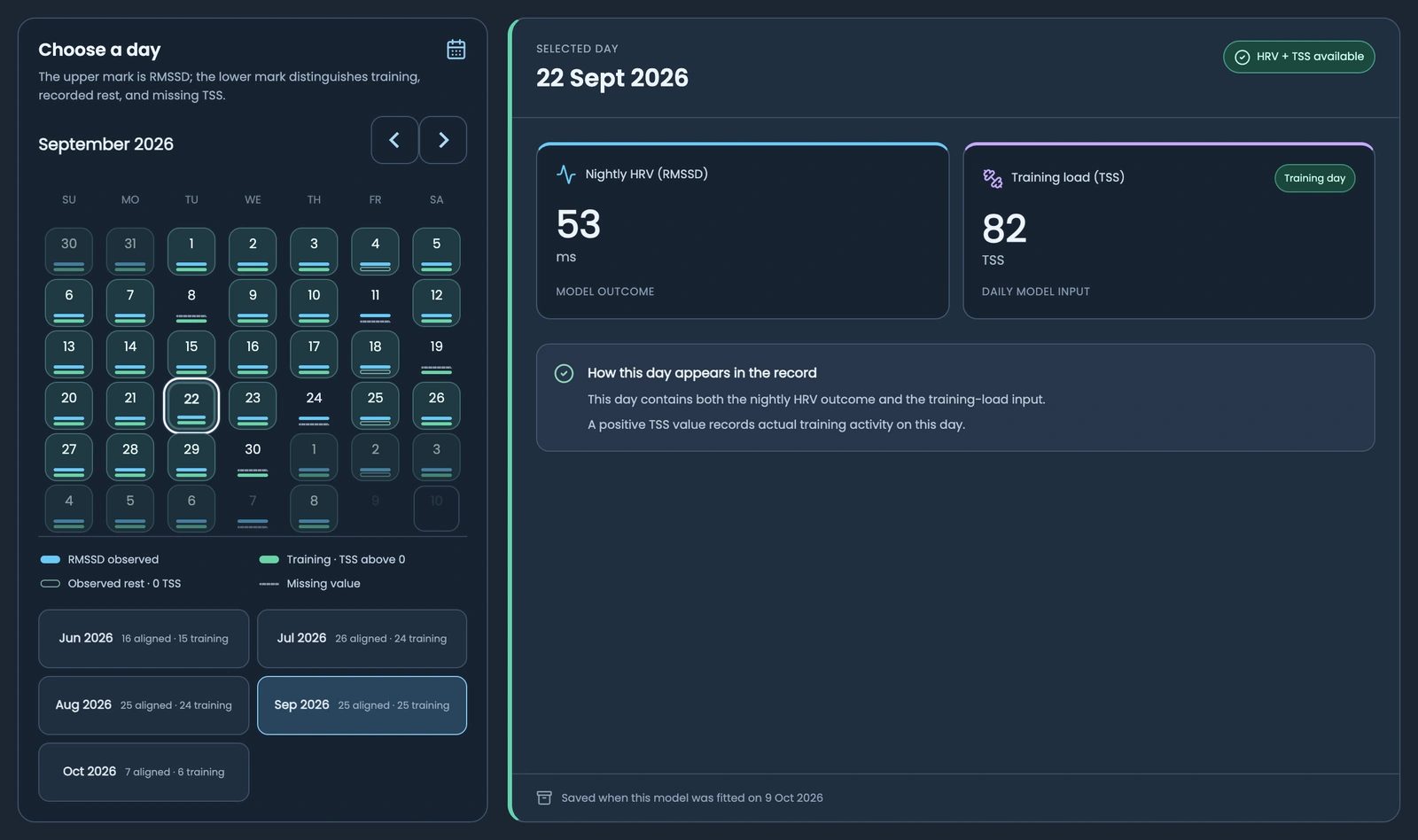The width and height of the screenshot is (1418, 840).
Task: Click the DAILY MODEL INPUT label
Action: tap(1036, 292)
